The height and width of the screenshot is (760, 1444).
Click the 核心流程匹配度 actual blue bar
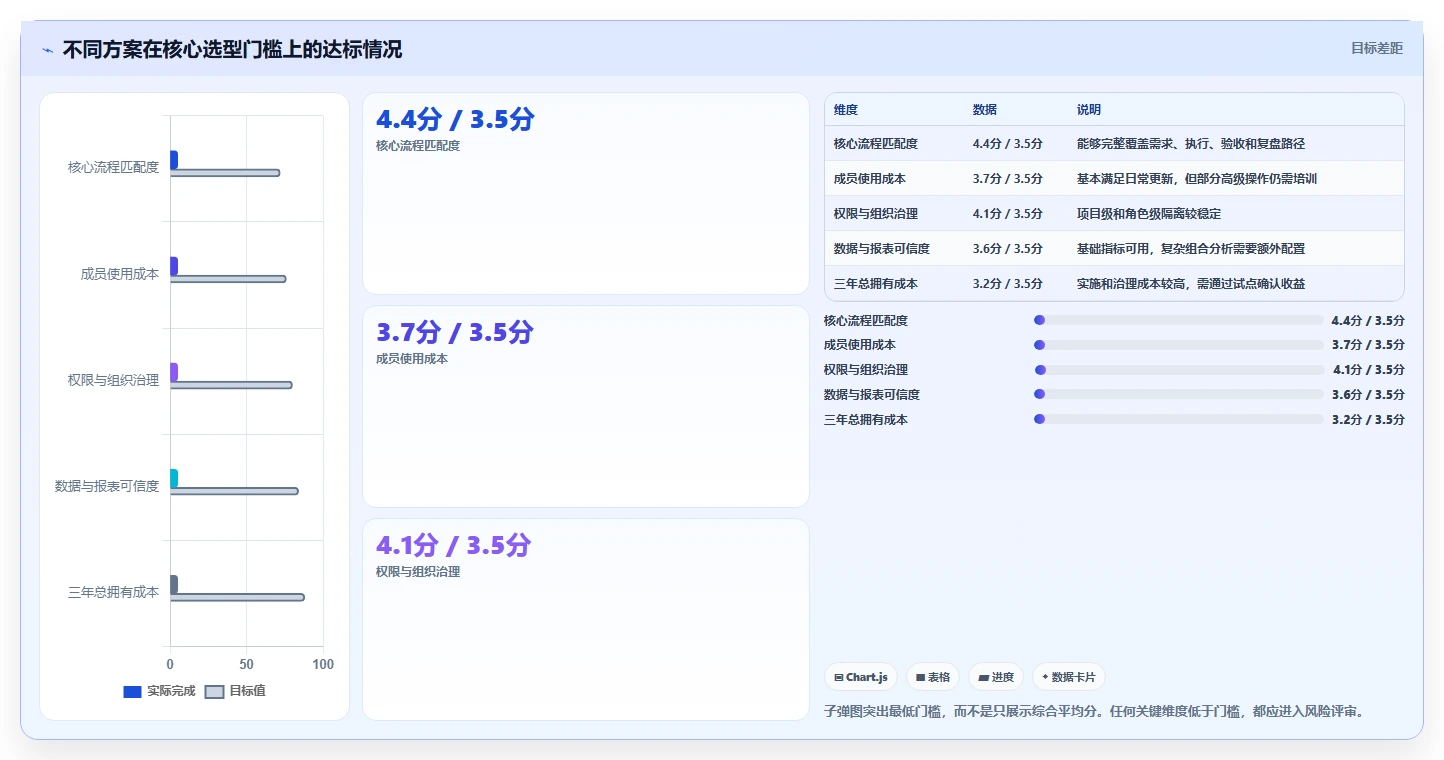click(x=174, y=160)
